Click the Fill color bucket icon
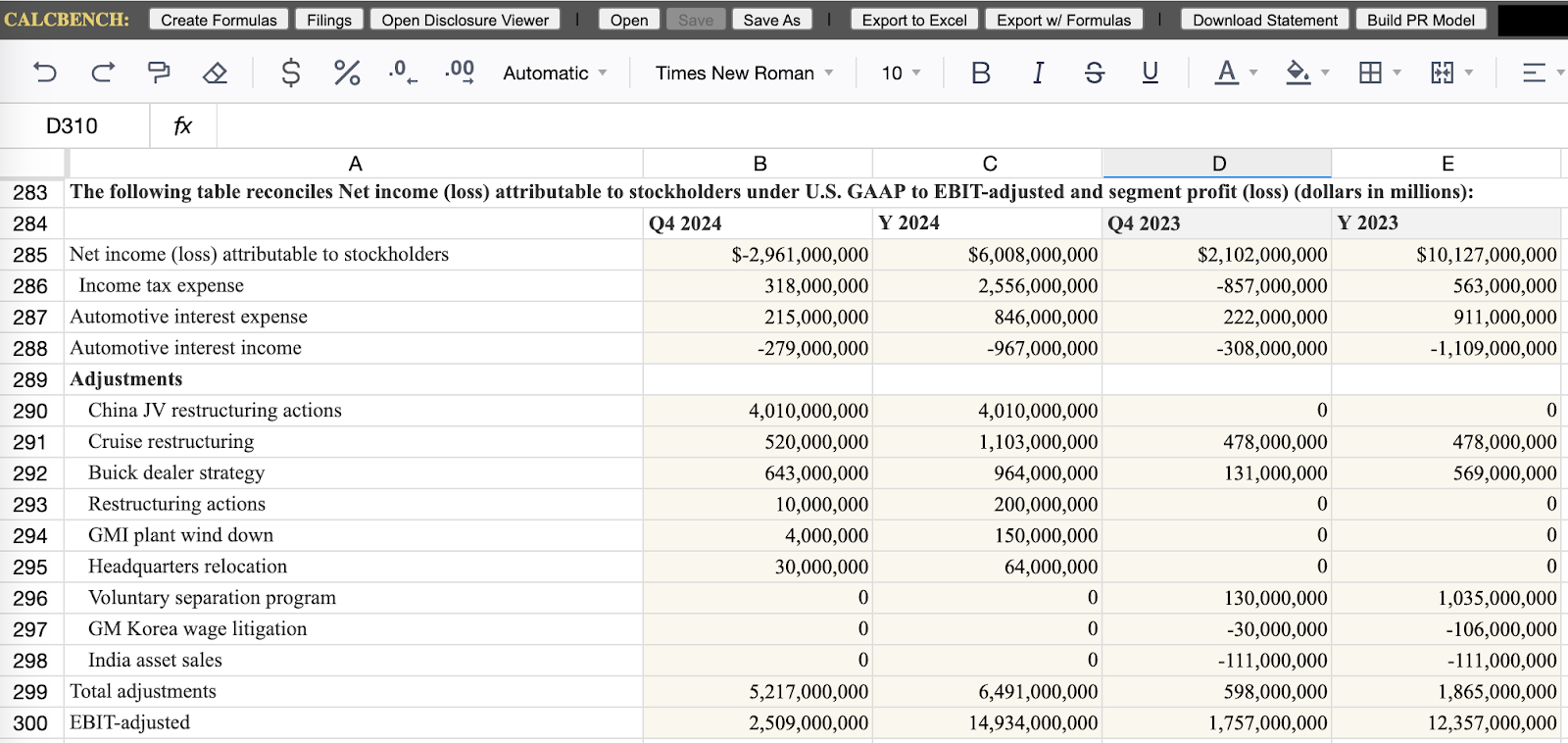The image size is (1568, 743). [1298, 73]
